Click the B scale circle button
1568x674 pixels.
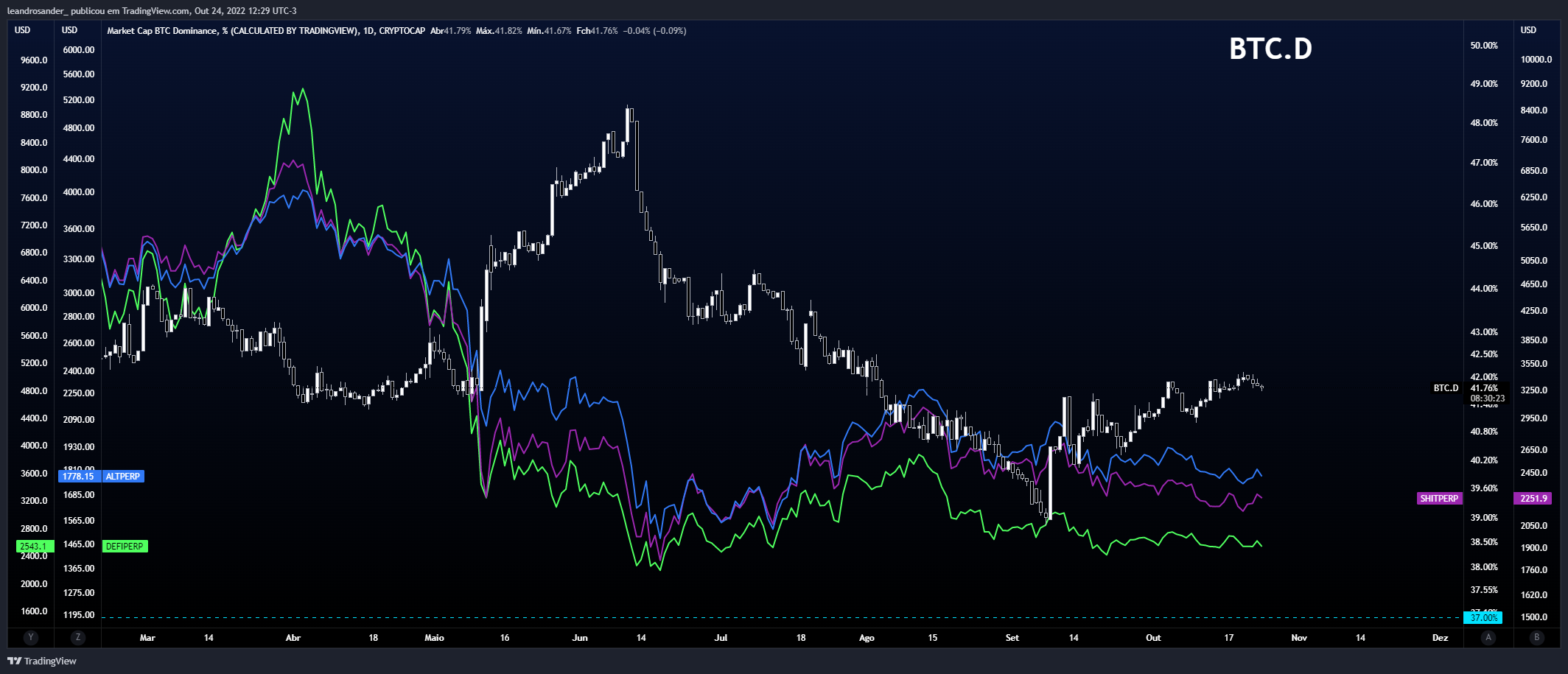1536,637
